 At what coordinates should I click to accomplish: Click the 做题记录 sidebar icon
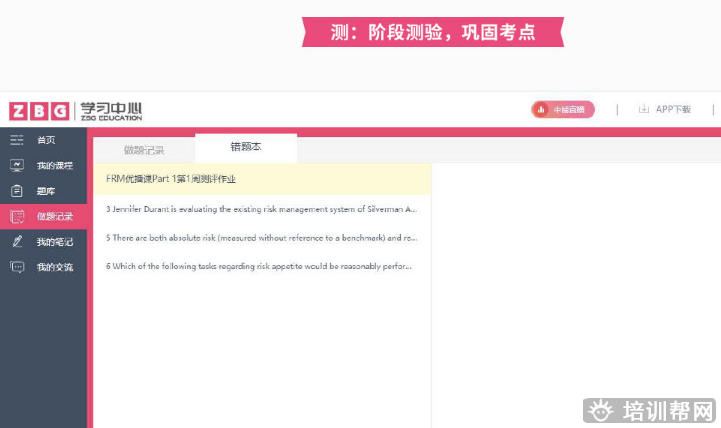click(17, 216)
